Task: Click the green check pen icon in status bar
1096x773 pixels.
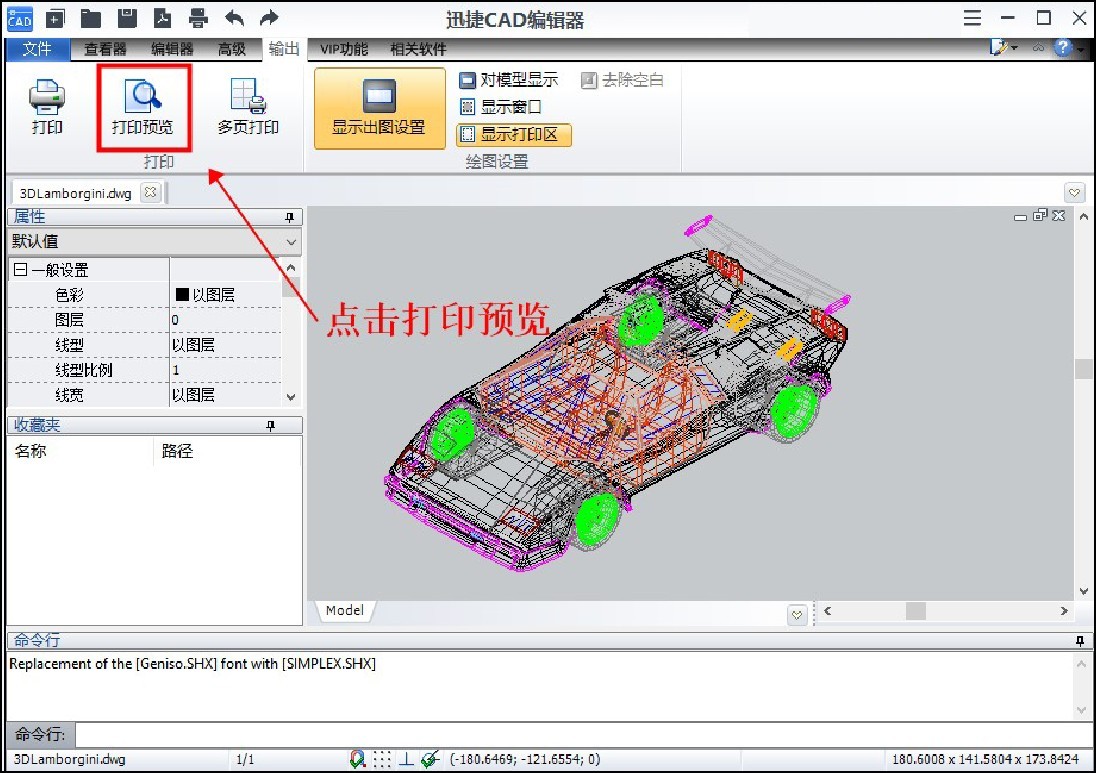Action: click(x=431, y=759)
